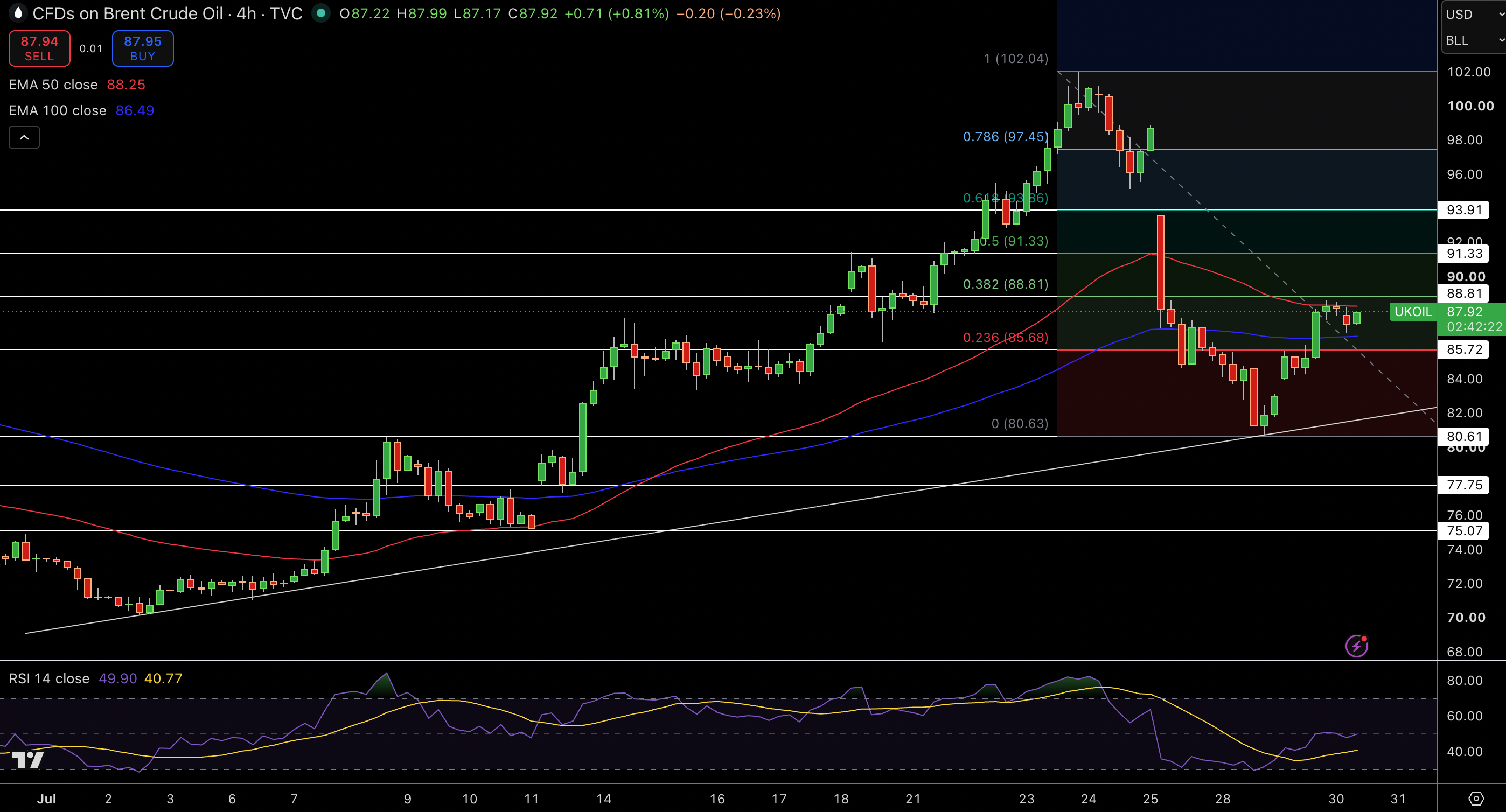Select the Fibonacci 0.786 (97.45) level label
The height and width of the screenshot is (812, 1506).
click(x=1006, y=137)
